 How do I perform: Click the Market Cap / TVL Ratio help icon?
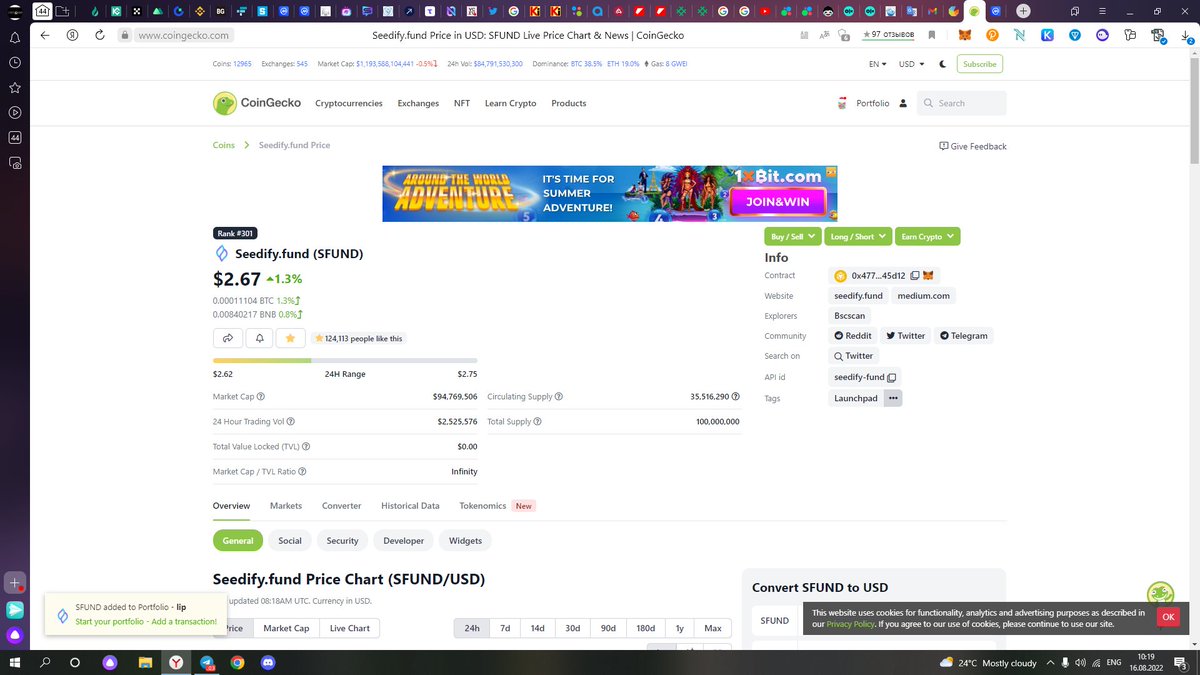click(302, 472)
